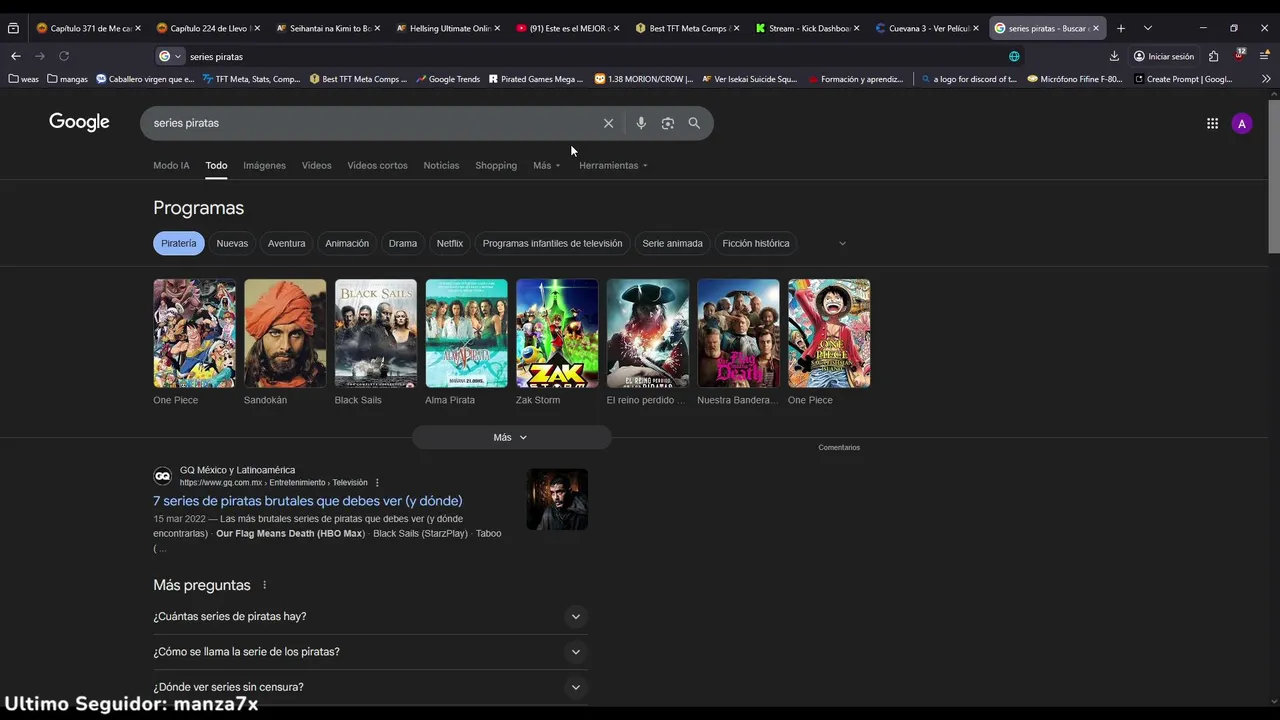Open Google Lens image search icon
The height and width of the screenshot is (720, 1280).
tap(667, 123)
